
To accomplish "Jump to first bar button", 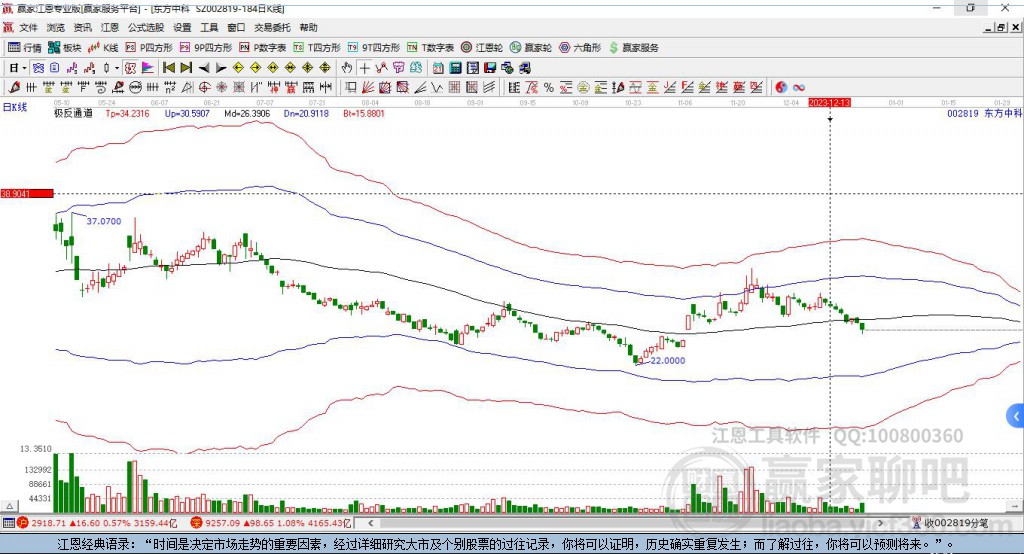I will point(168,68).
